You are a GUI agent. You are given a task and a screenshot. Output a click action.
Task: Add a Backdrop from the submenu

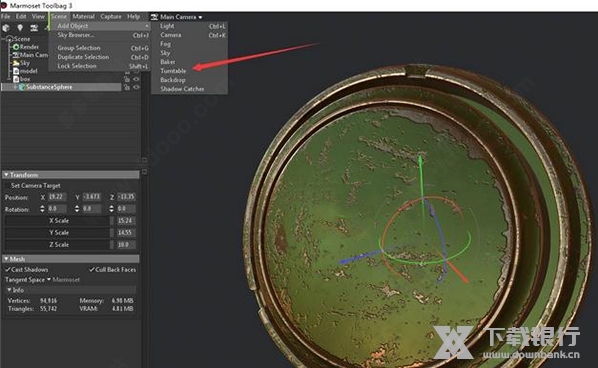coord(190,80)
